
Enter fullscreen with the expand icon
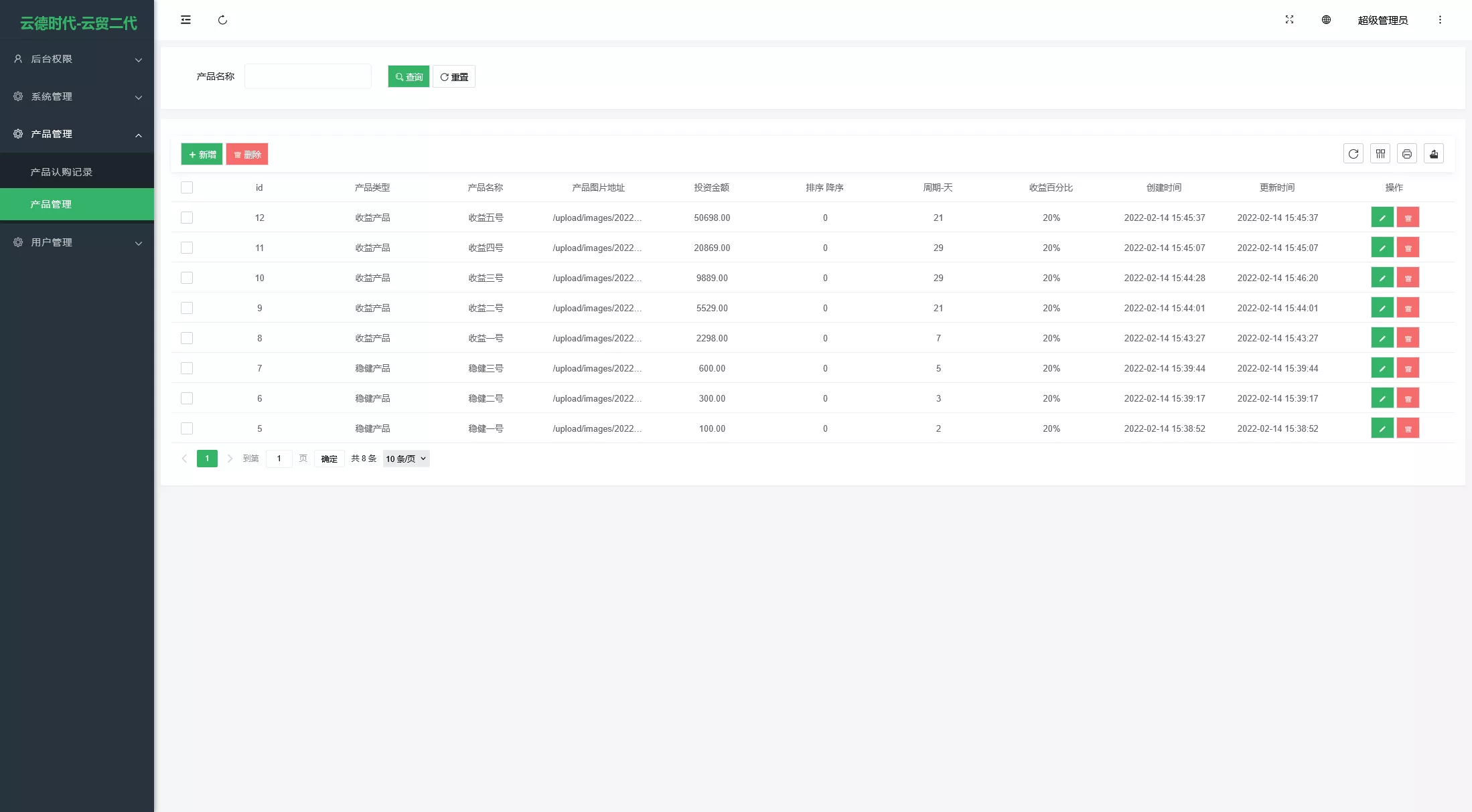[x=1289, y=20]
